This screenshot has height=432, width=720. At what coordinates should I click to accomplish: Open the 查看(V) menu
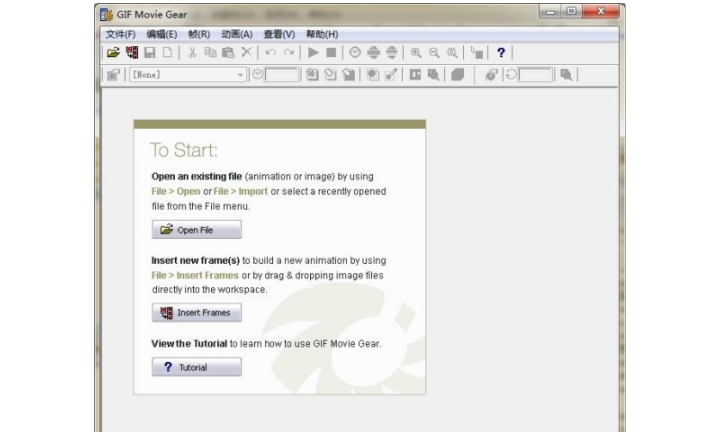tap(279, 34)
